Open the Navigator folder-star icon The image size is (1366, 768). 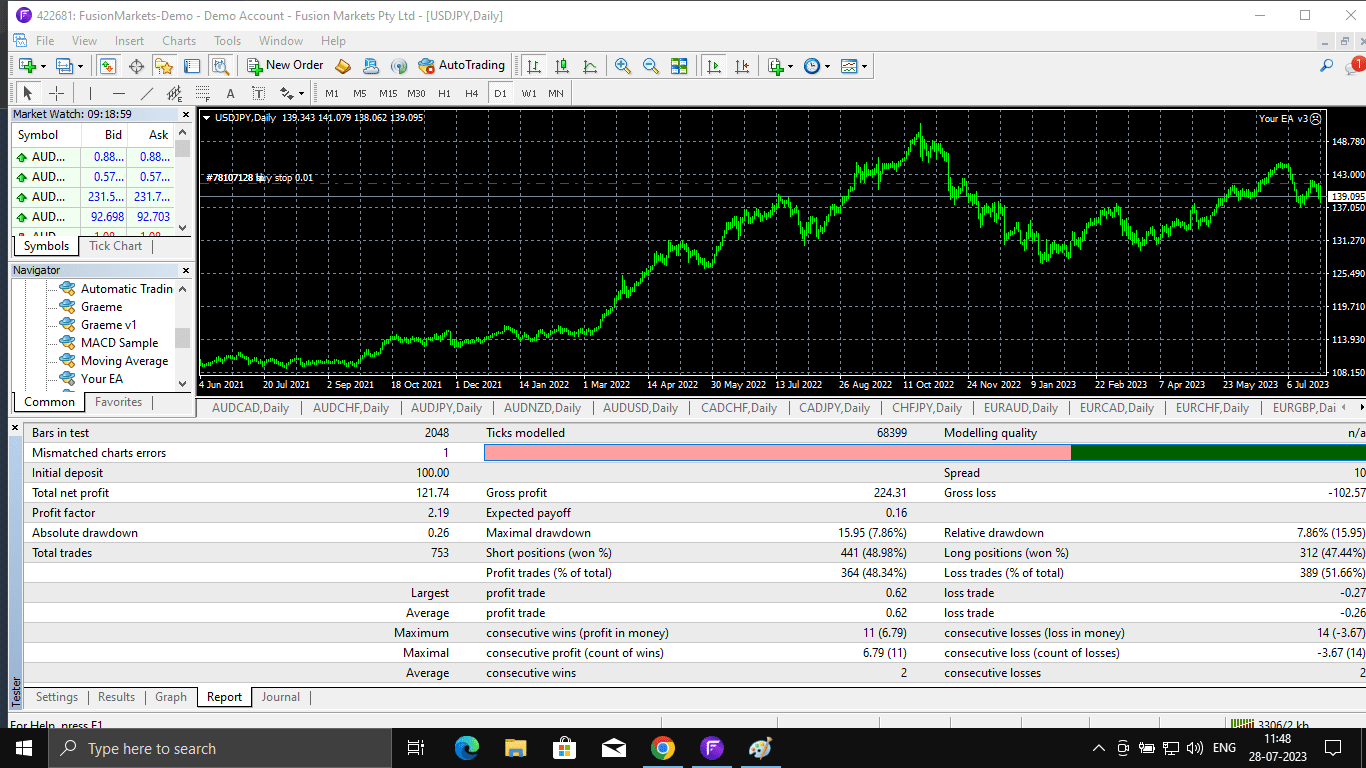[x=164, y=66]
